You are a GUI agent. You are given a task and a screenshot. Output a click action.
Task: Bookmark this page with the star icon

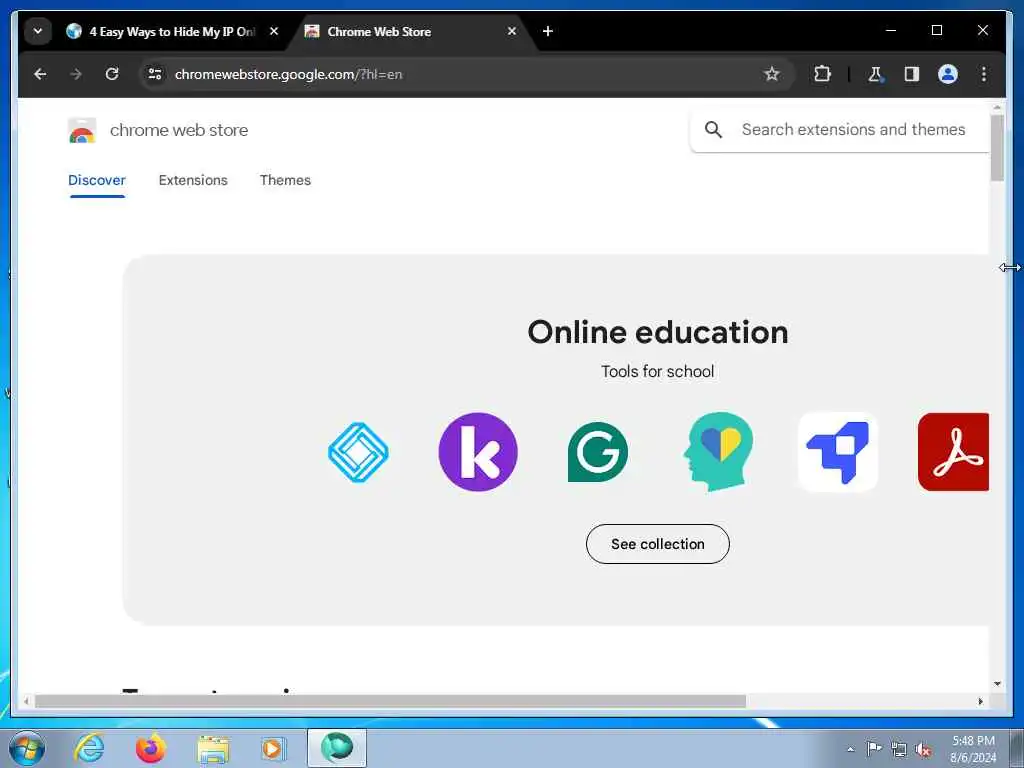(x=772, y=74)
